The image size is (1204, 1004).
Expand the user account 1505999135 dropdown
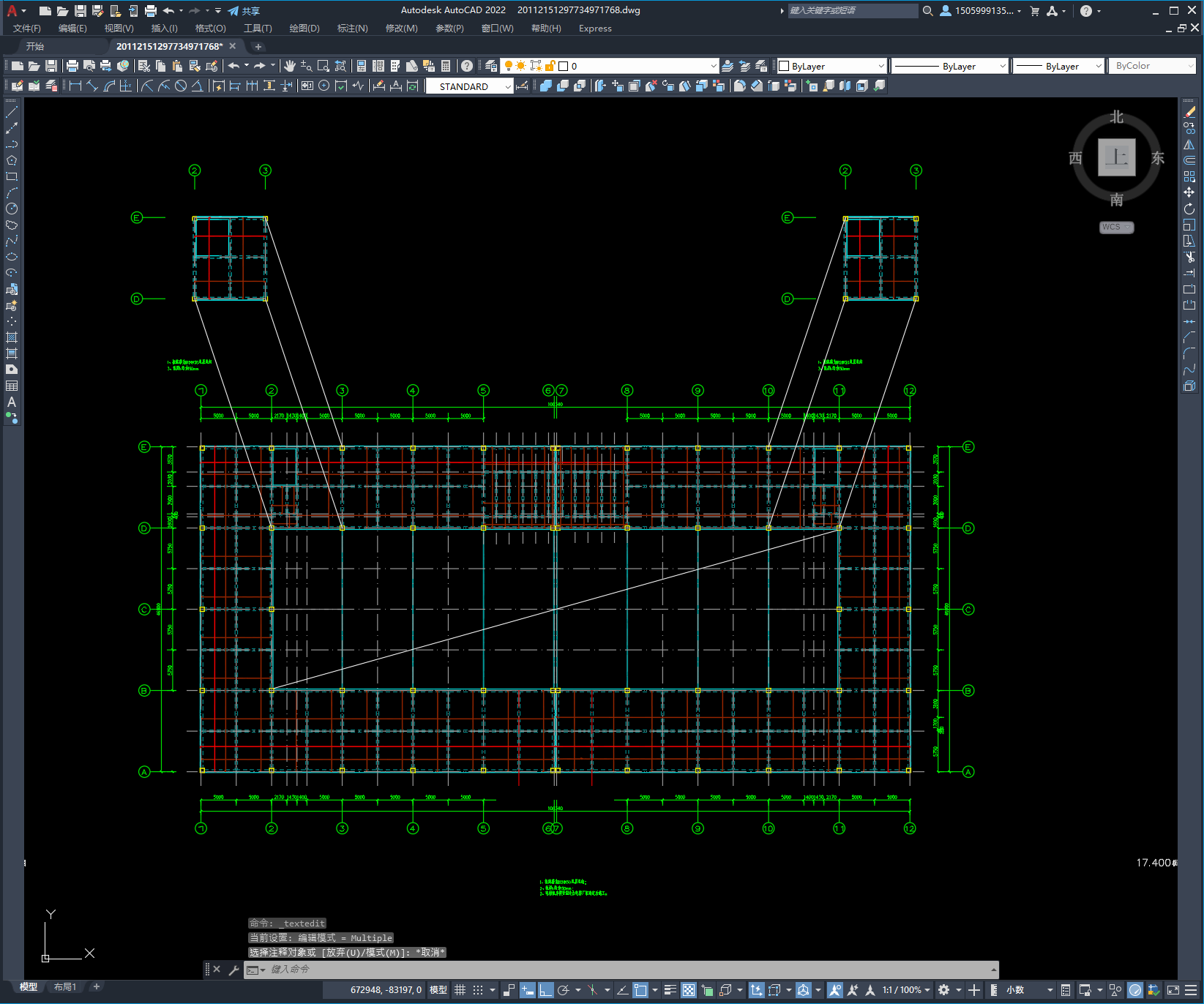(981, 10)
